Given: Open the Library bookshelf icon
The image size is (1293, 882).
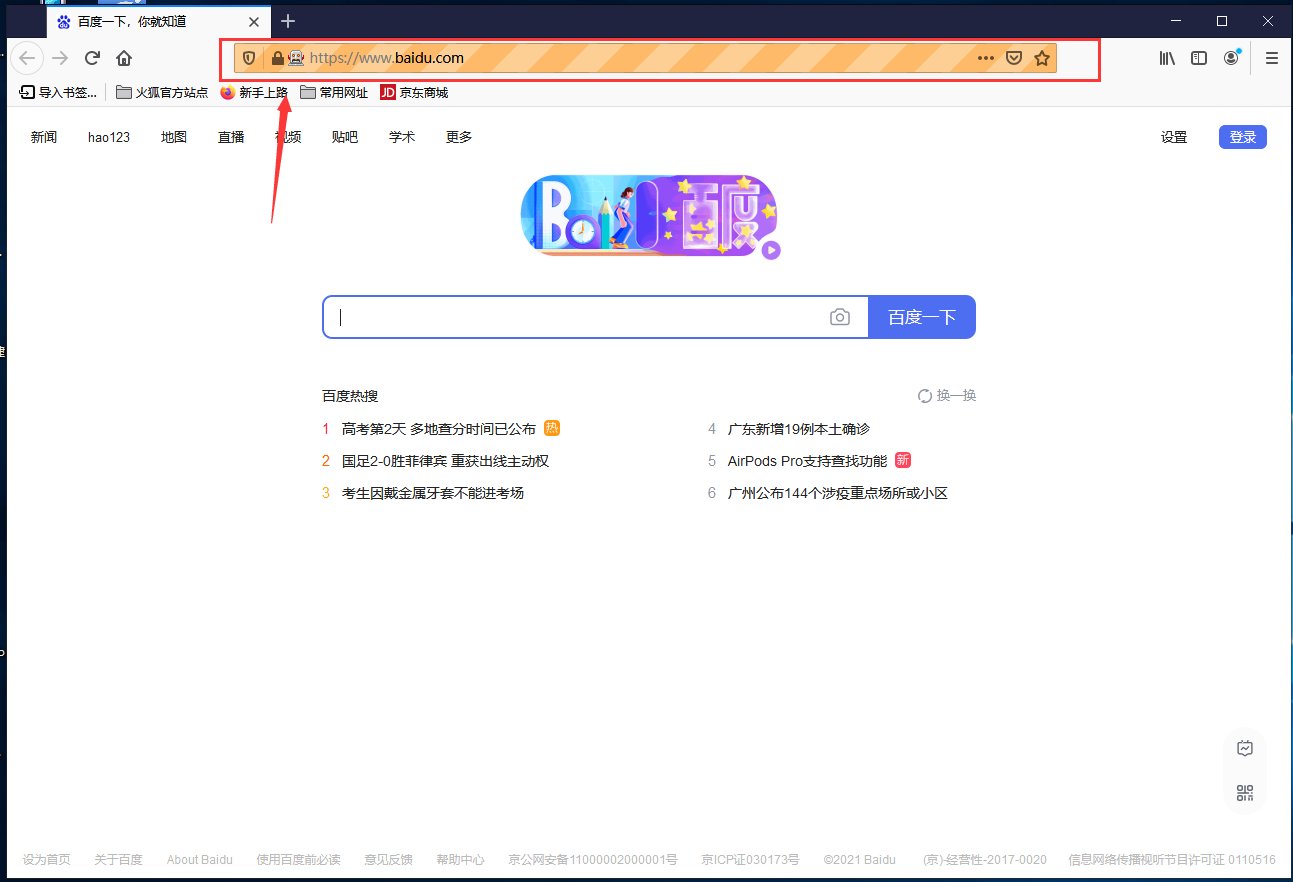Looking at the screenshot, I should pyautogui.click(x=1167, y=58).
